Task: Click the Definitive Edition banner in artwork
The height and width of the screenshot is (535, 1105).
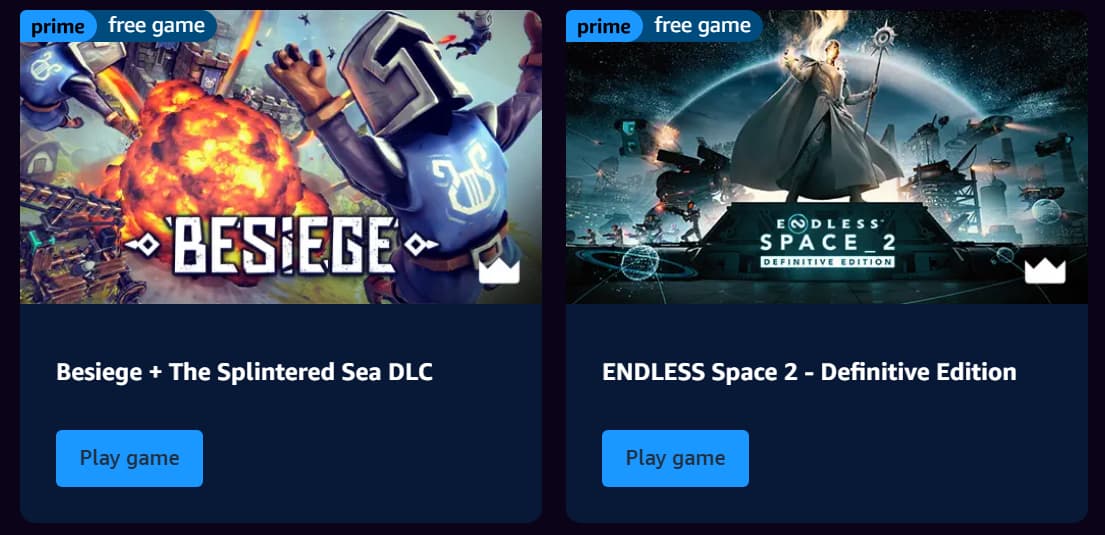Action: [826, 262]
